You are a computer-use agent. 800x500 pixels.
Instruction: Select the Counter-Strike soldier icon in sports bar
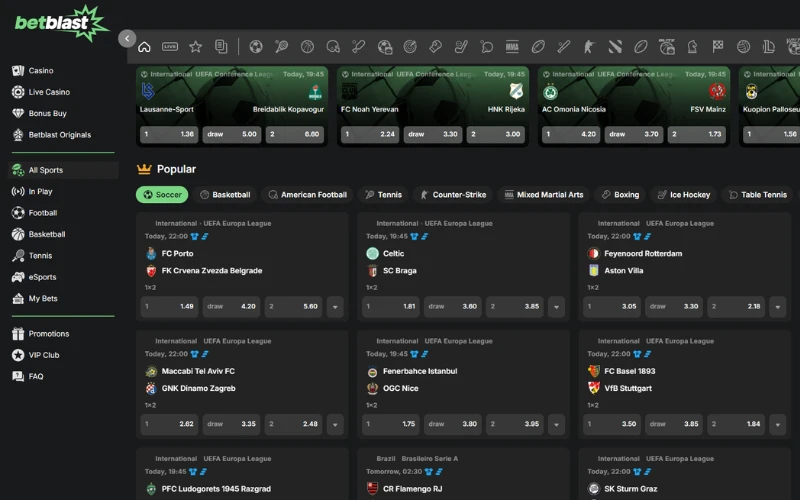(x=589, y=47)
